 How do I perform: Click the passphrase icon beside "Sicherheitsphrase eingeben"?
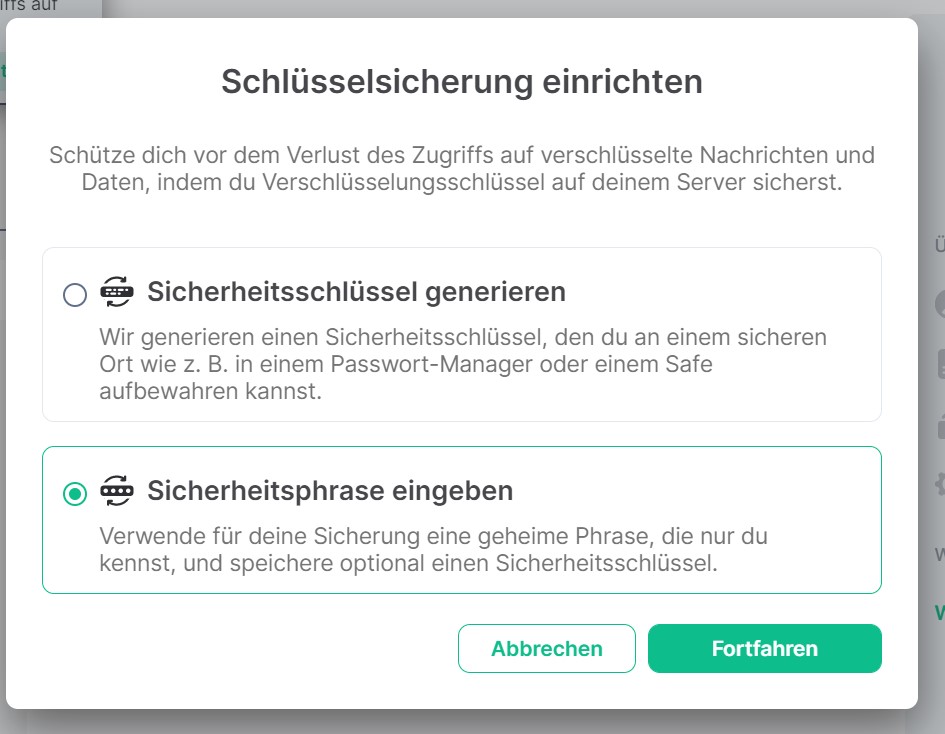point(117,491)
